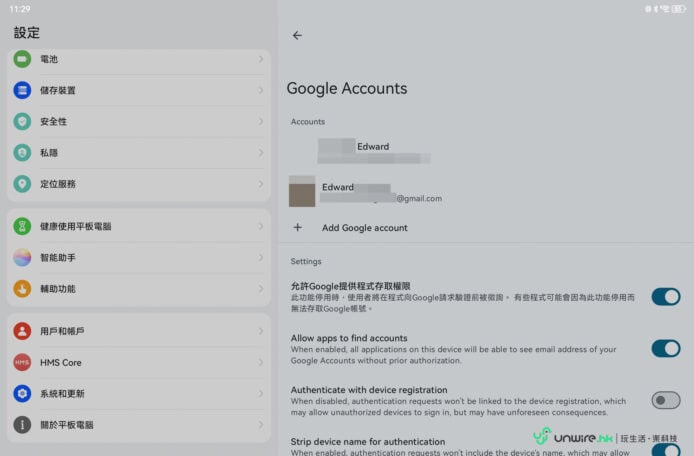Enable Authenticate with device registration switch
Image resolution: width=694 pixels, height=456 pixels.
[x=665, y=400]
